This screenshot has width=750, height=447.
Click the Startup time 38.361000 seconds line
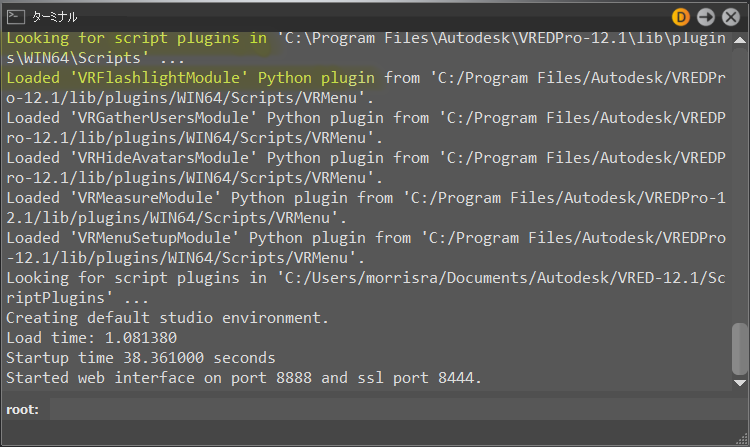(x=141, y=358)
